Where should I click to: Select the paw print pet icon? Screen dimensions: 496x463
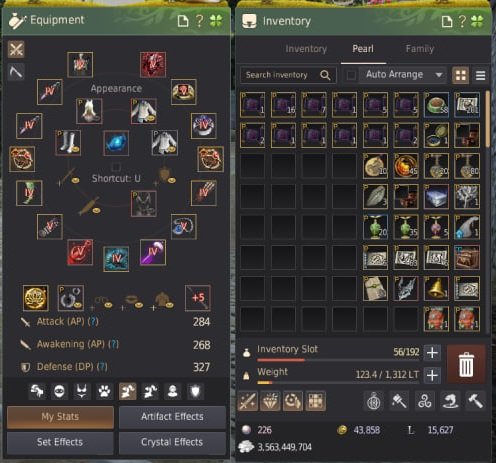[104, 391]
